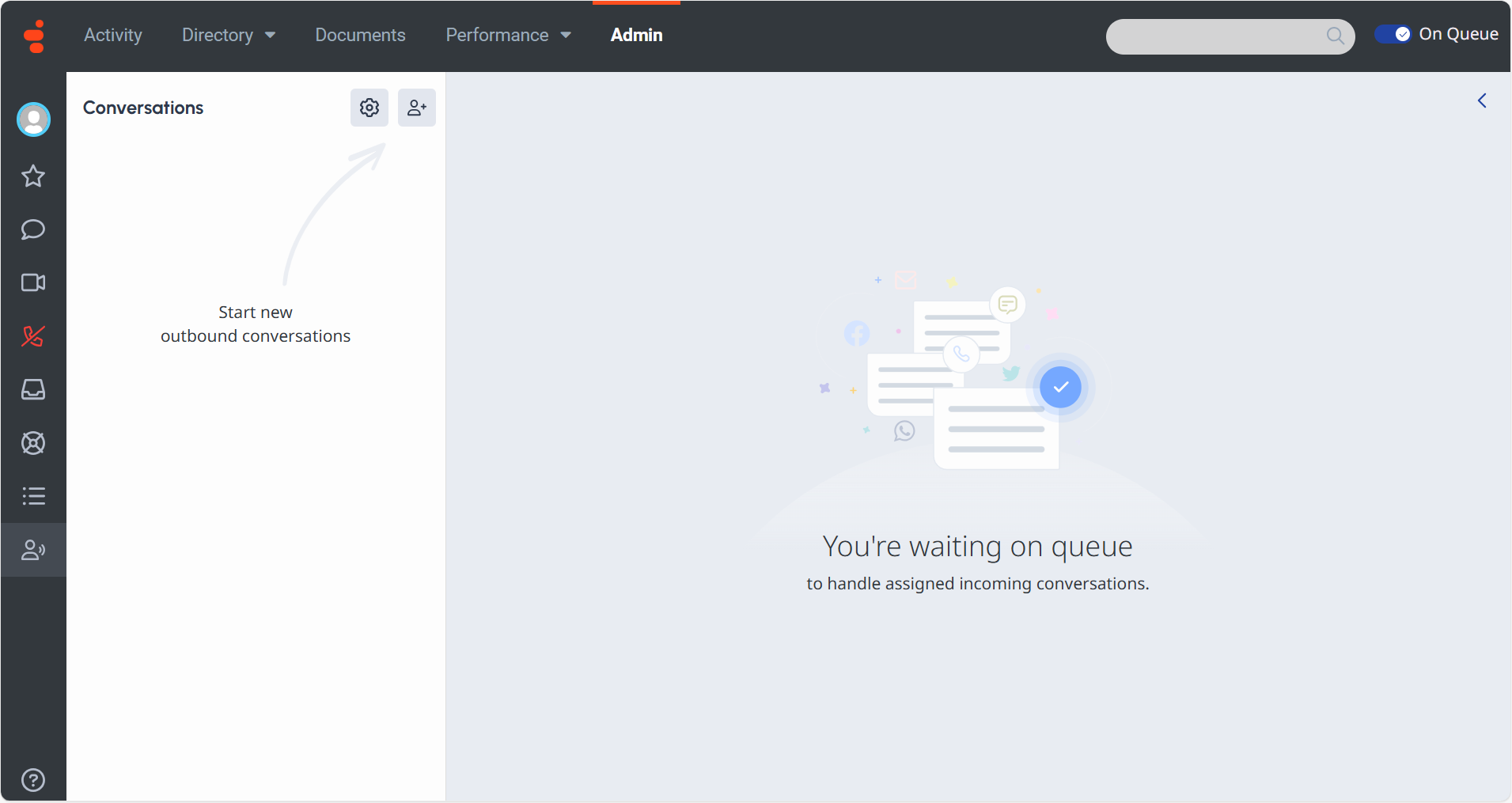Image resolution: width=1512 pixels, height=803 pixels.
Task: Click the "You're waiting on queue" text
Action: point(977,547)
